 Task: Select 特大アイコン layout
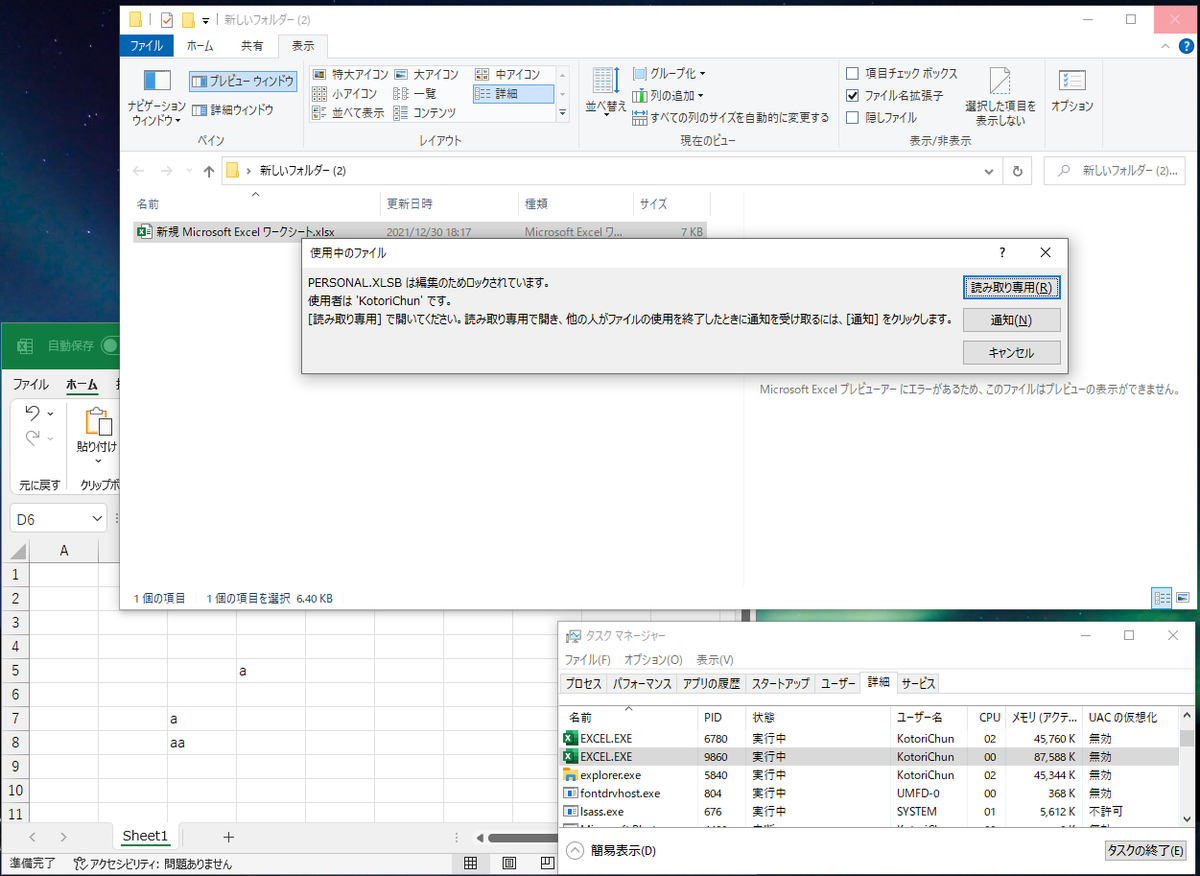[x=349, y=75]
